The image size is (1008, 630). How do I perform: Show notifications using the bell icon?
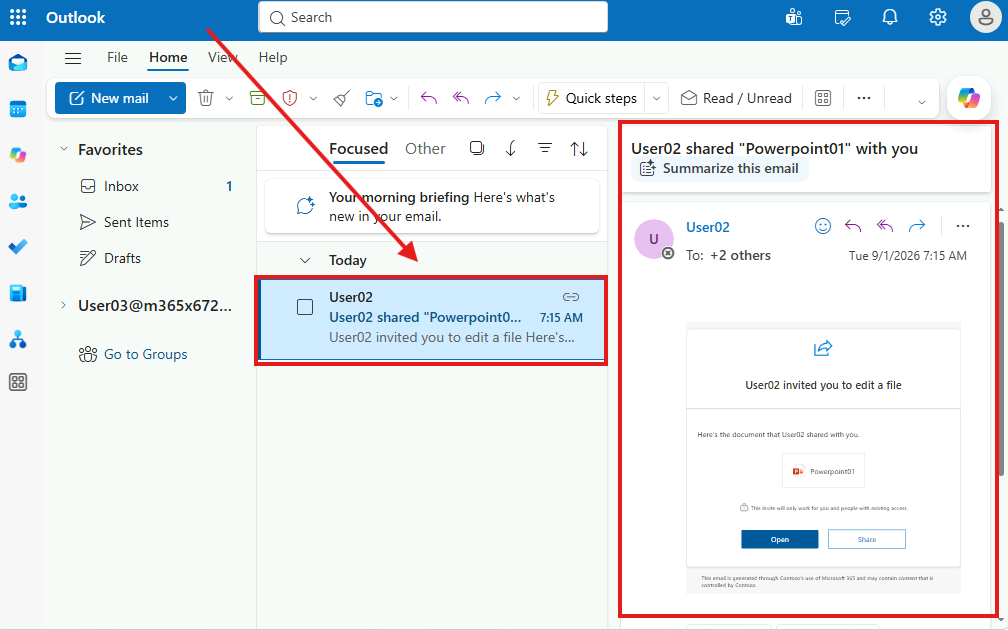click(890, 17)
